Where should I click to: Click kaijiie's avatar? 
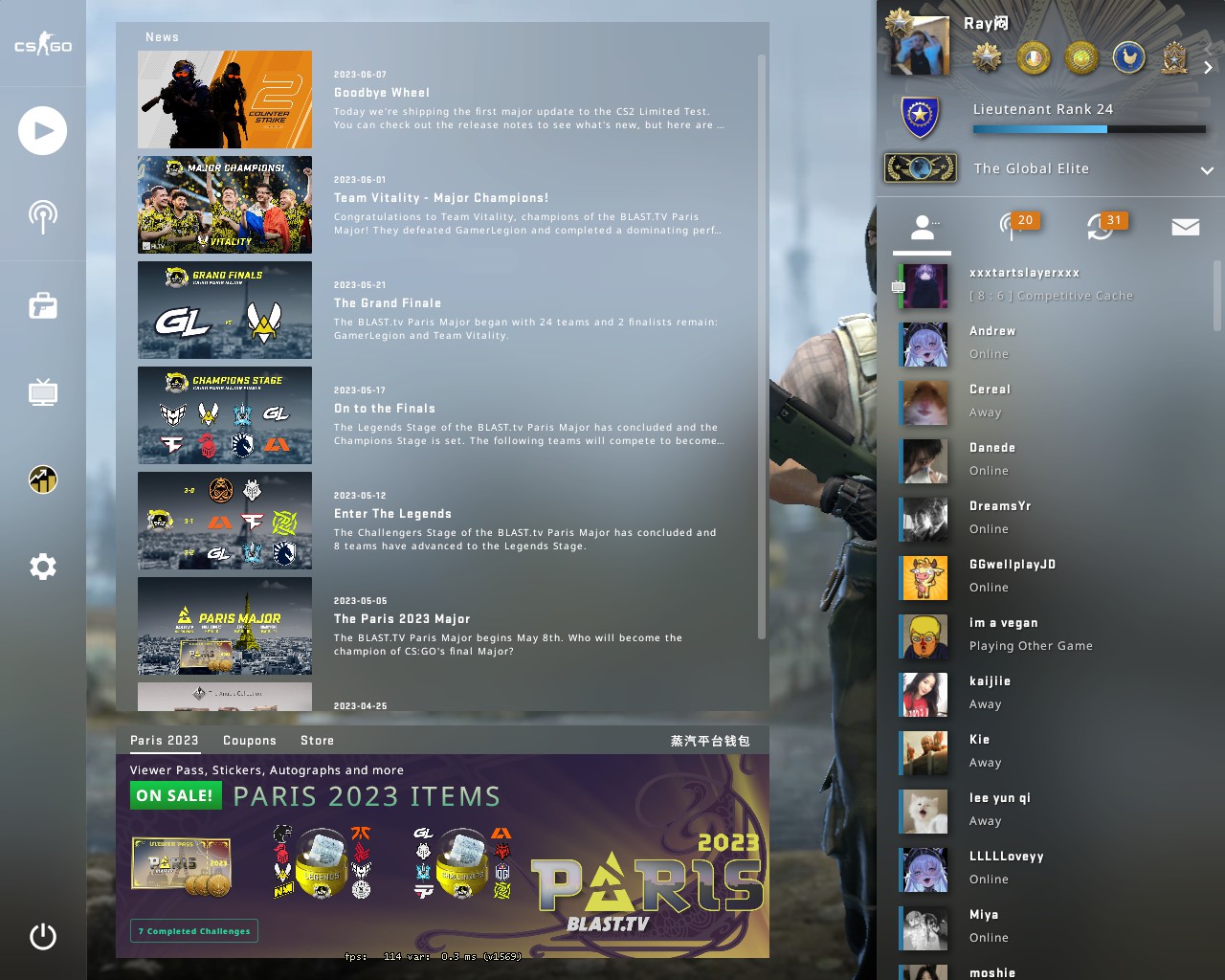coord(925,694)
